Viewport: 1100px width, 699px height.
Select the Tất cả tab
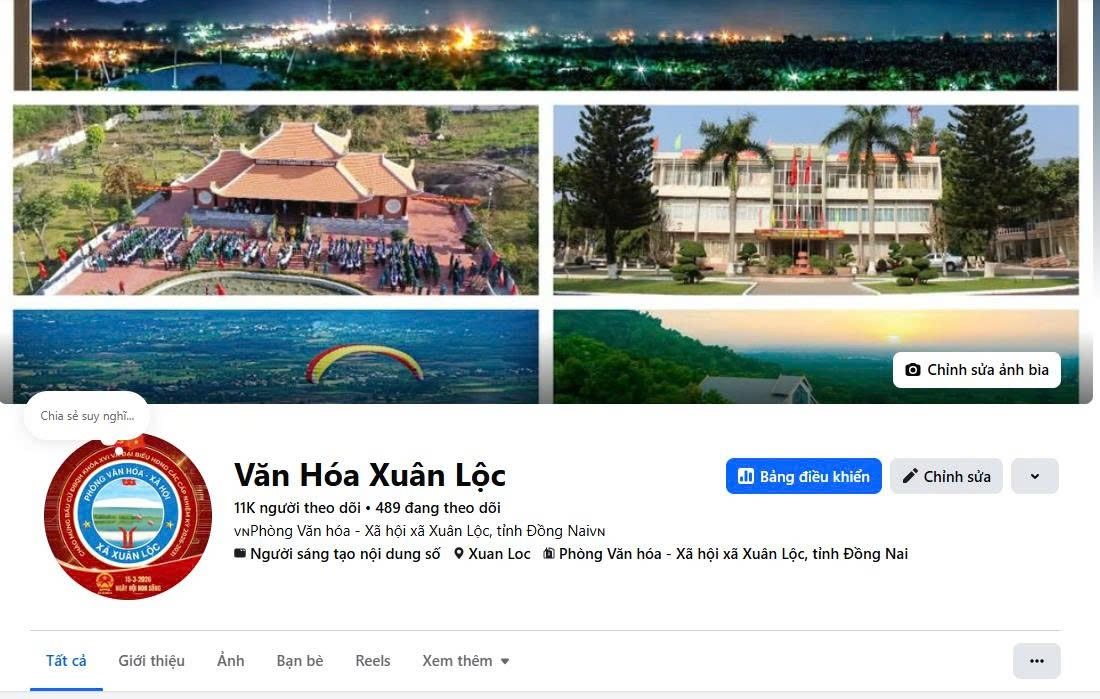(66, 661)
